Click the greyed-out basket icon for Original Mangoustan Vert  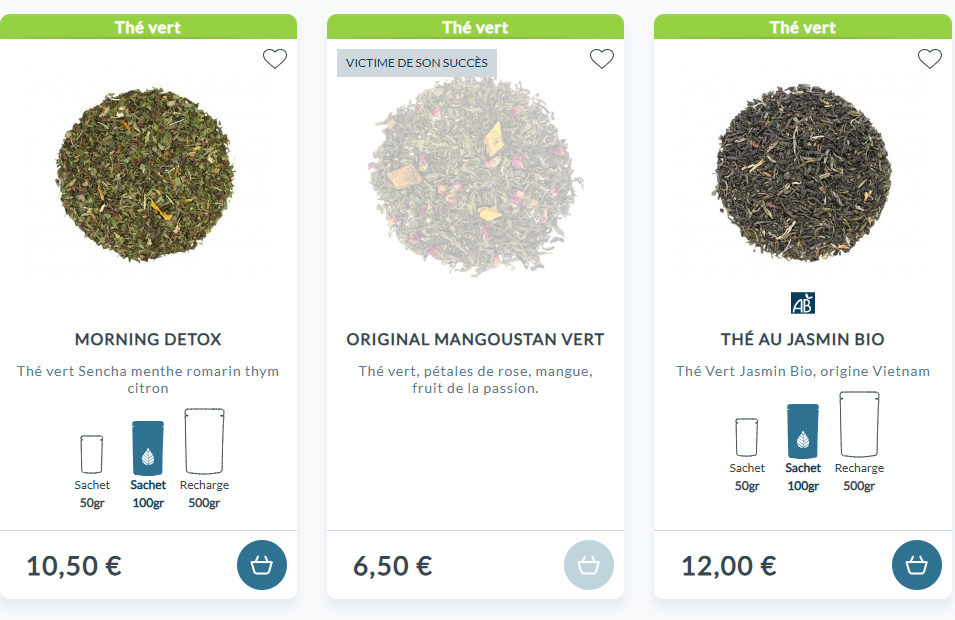(588, 565)
